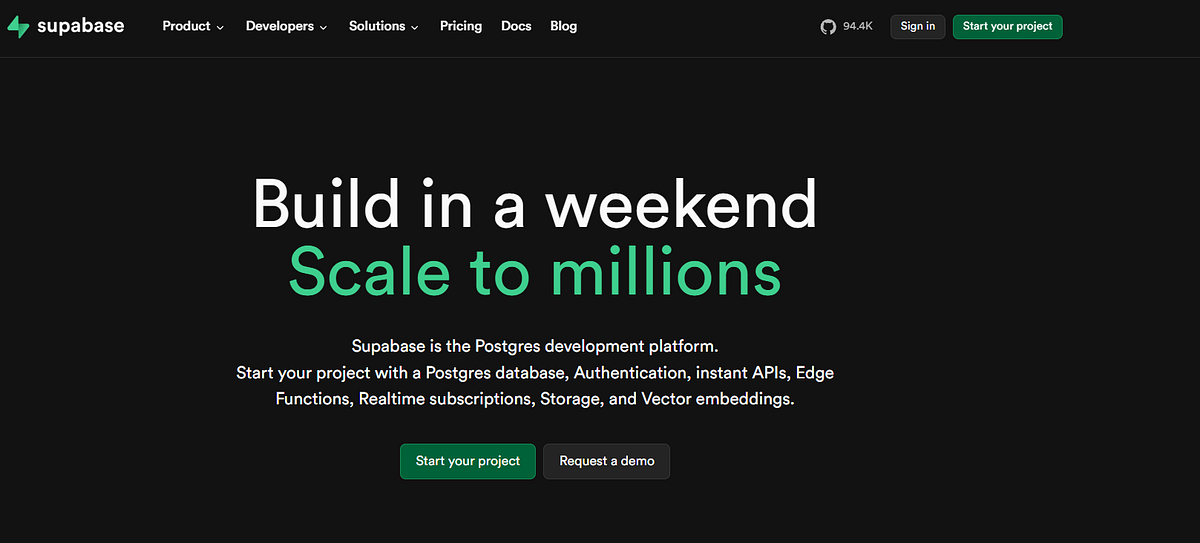
Task: Click the Supabase lightning bolt logo icon
Action: (18, 27)
